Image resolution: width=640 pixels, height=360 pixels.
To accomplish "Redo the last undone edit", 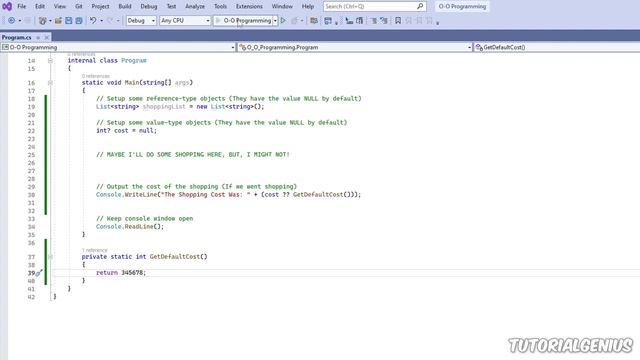I will 110,20.
